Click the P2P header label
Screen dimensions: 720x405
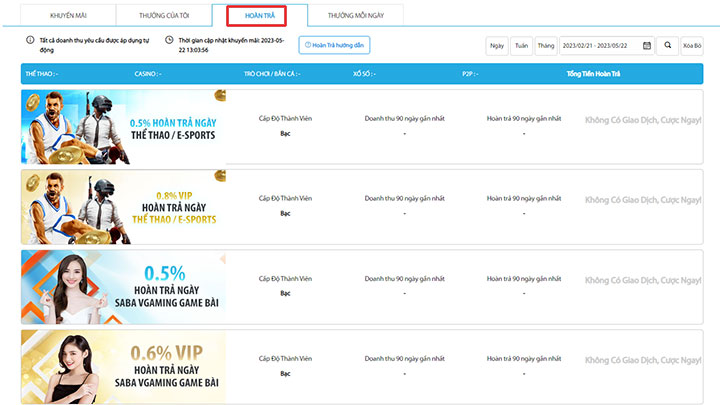point(470,74)
